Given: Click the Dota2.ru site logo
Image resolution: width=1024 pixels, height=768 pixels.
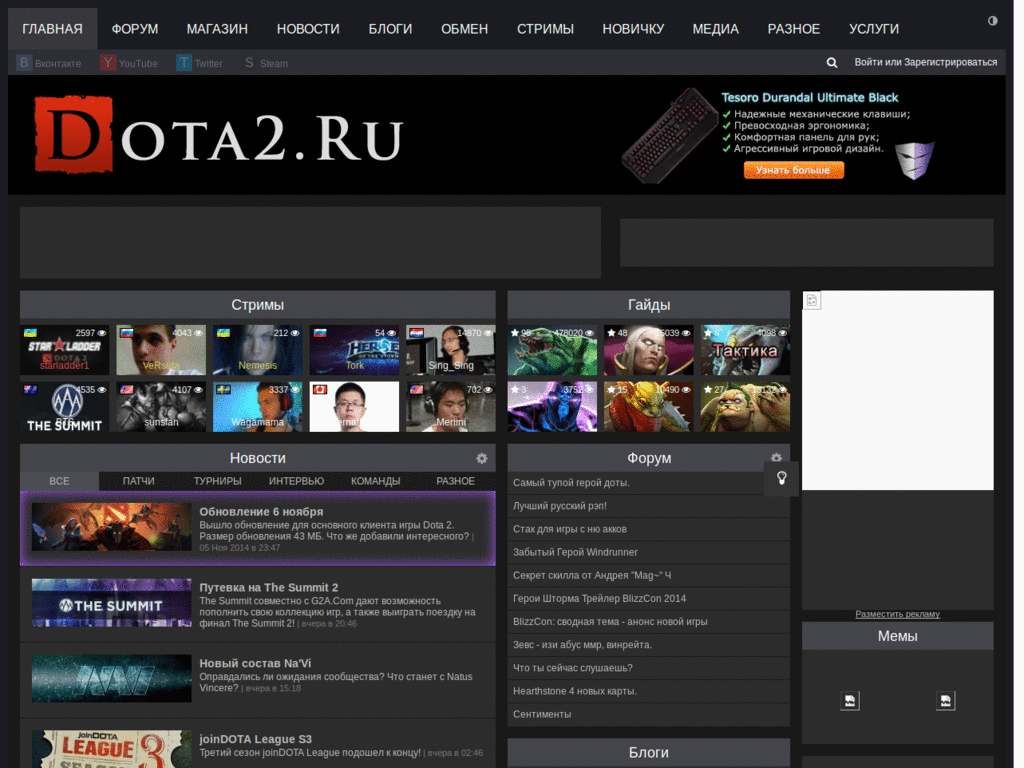Looking at the screenshot, I should tap(219, 135).
